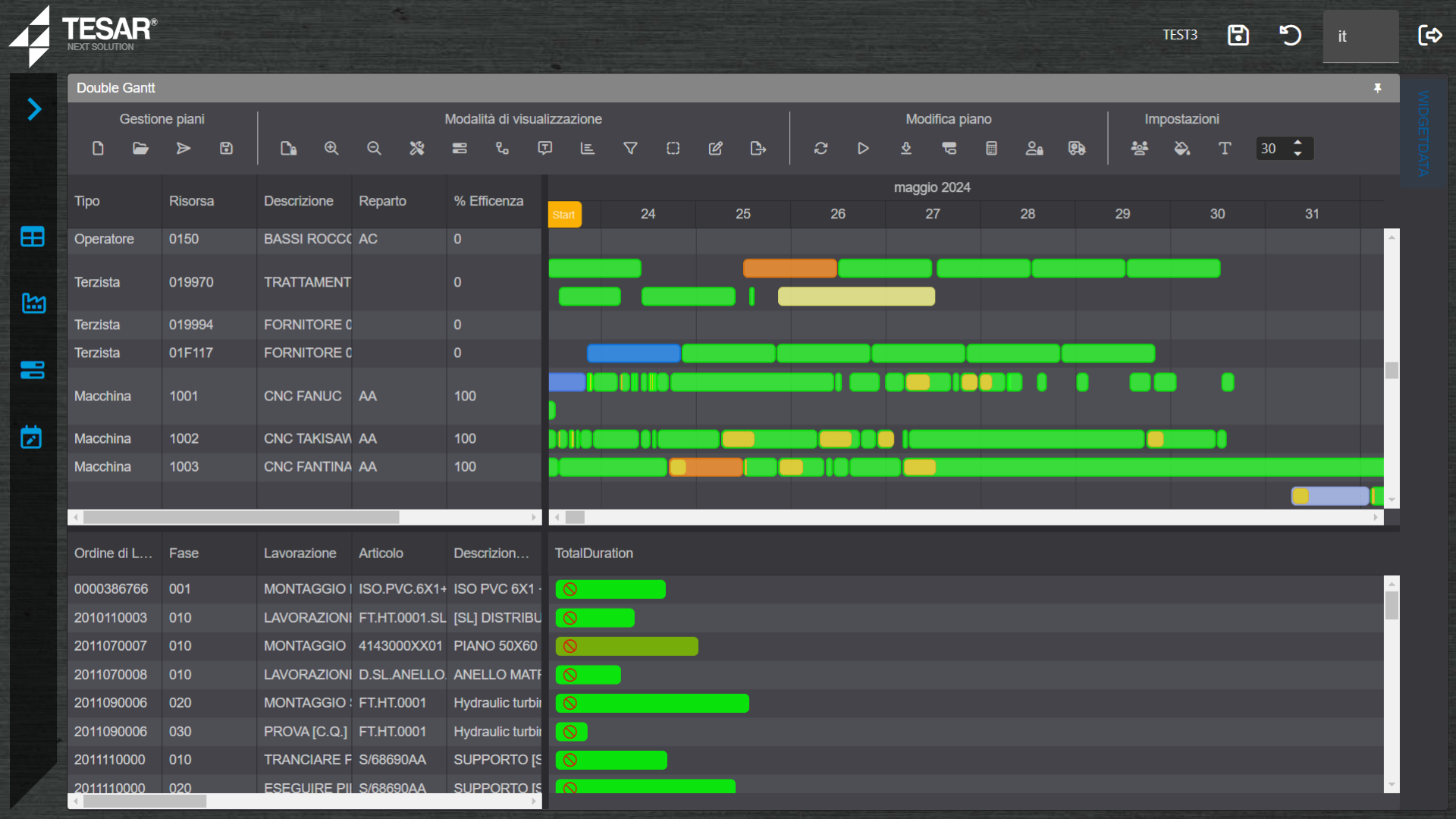Pin the Double Gantt panel
The width and height of the screenshot is (1456, 819).
1377,88
